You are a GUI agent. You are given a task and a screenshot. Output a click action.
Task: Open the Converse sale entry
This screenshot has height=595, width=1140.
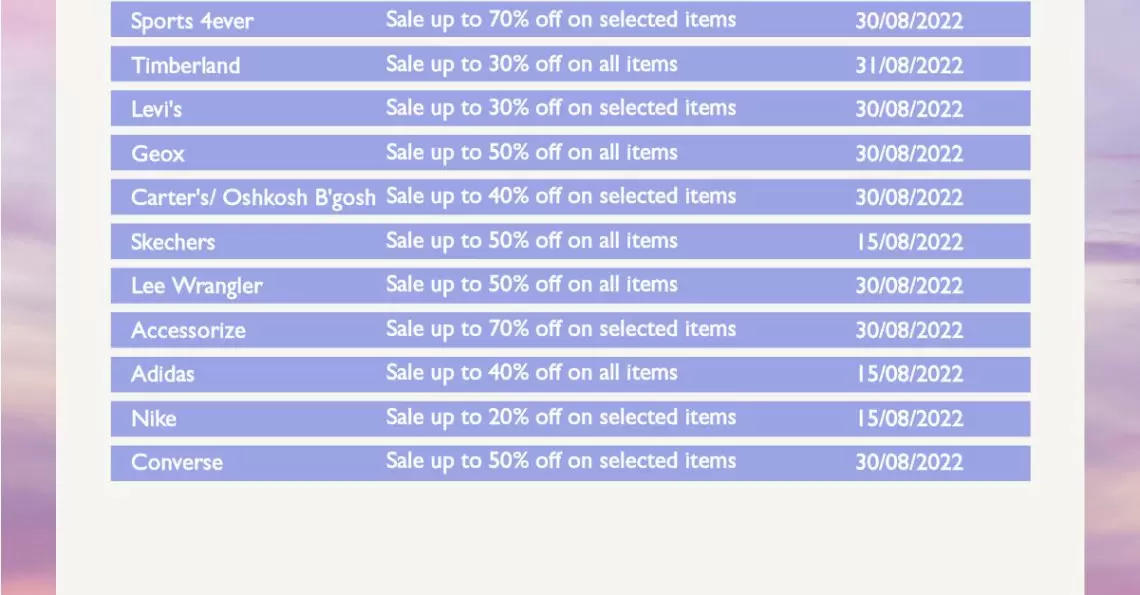tap(570, 463)
